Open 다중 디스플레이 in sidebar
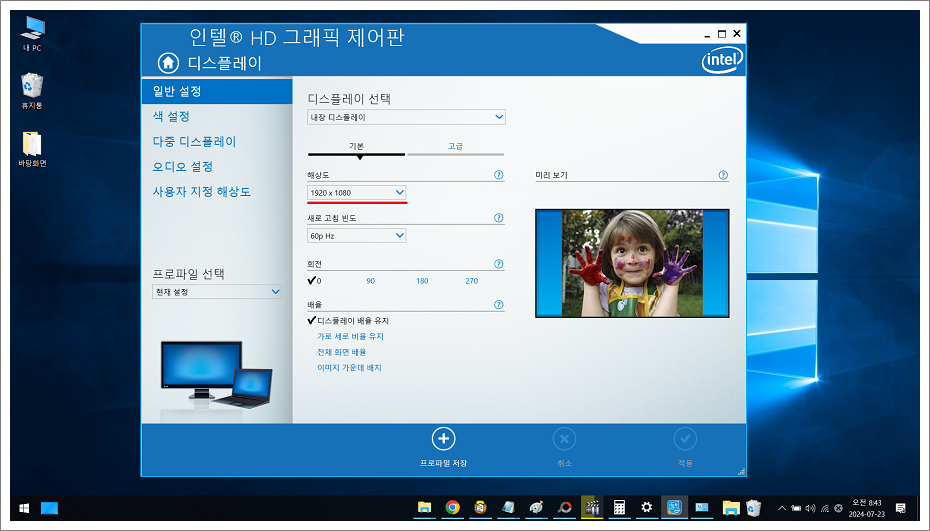Image resolution: width=930 pixels, height=531 pixels. point(194,141)
